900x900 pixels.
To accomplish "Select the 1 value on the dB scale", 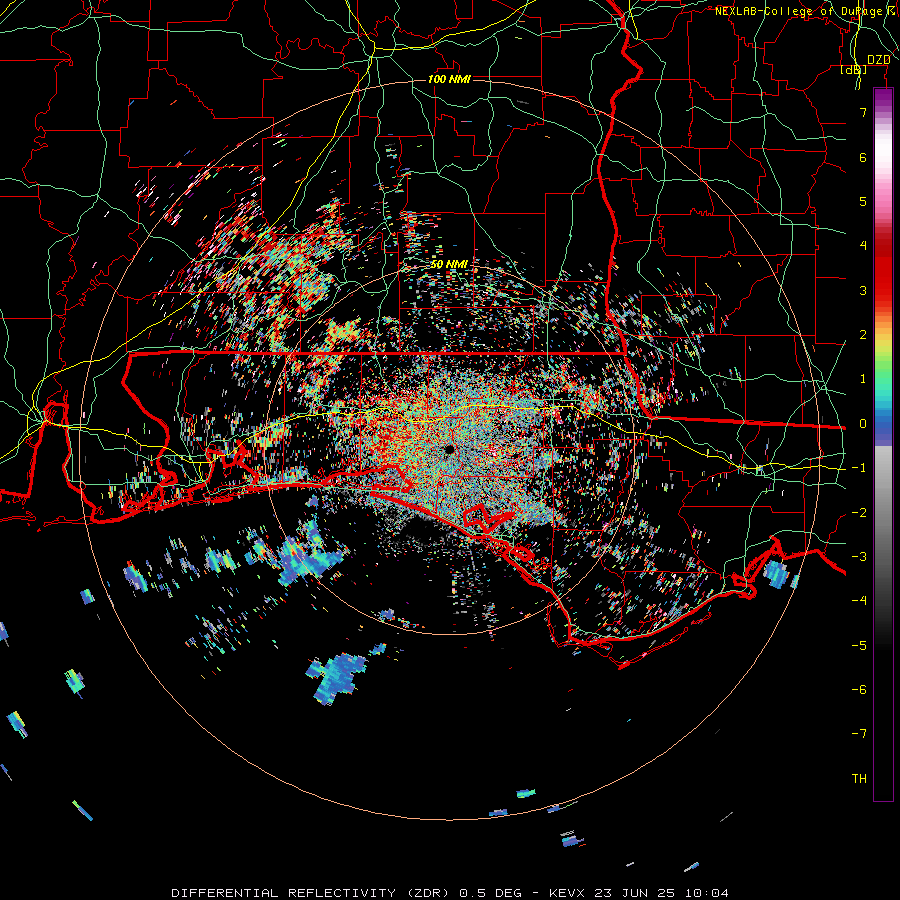I will coord(863,379).
